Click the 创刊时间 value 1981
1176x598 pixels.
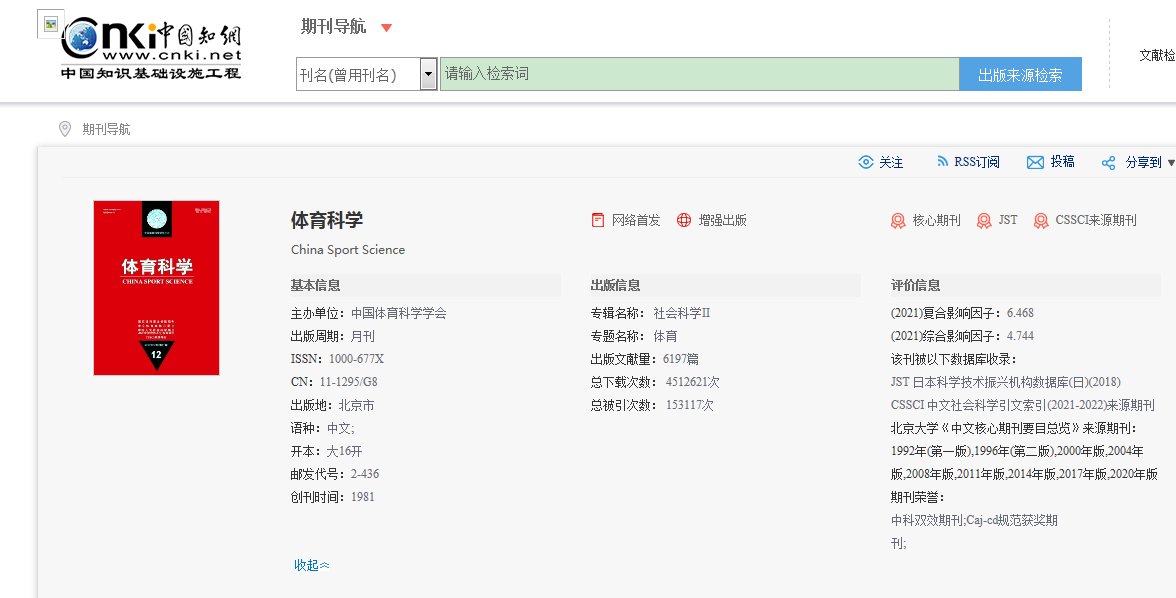pyautogui.click(x=362, y=497)
